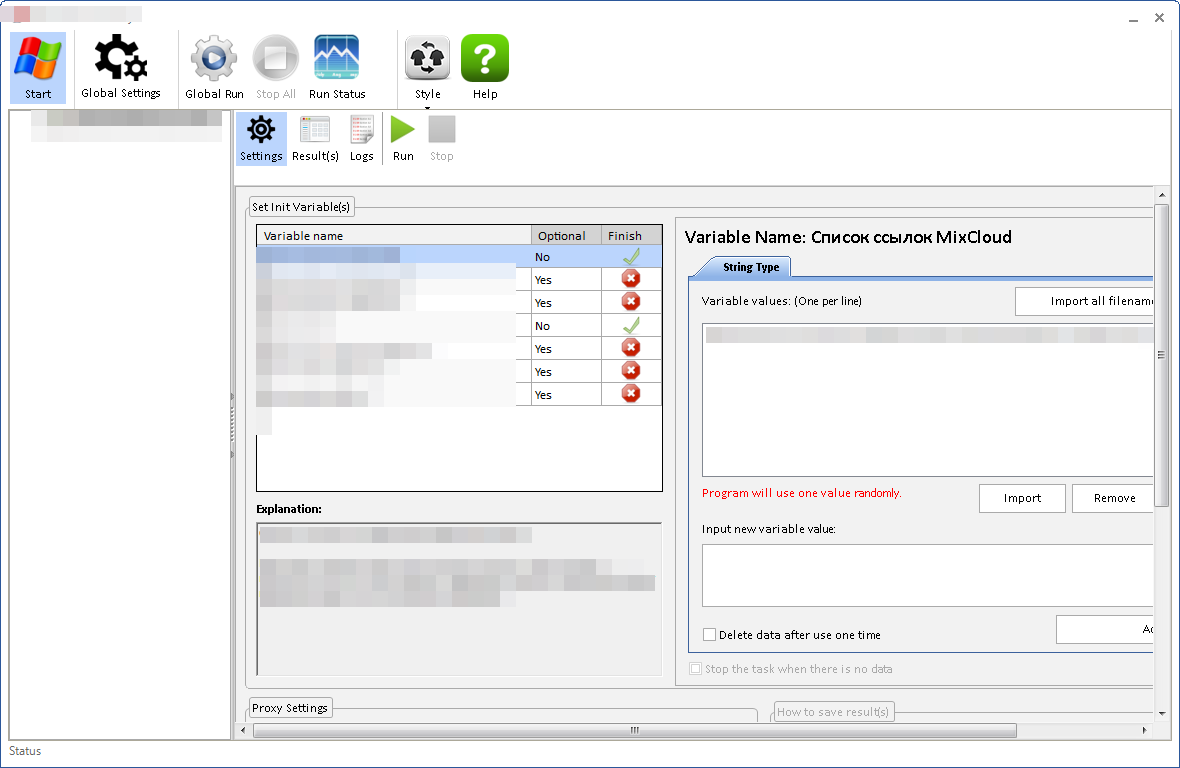Open the Logs view
The image size is (1180, 768).
tap(362, 138)
